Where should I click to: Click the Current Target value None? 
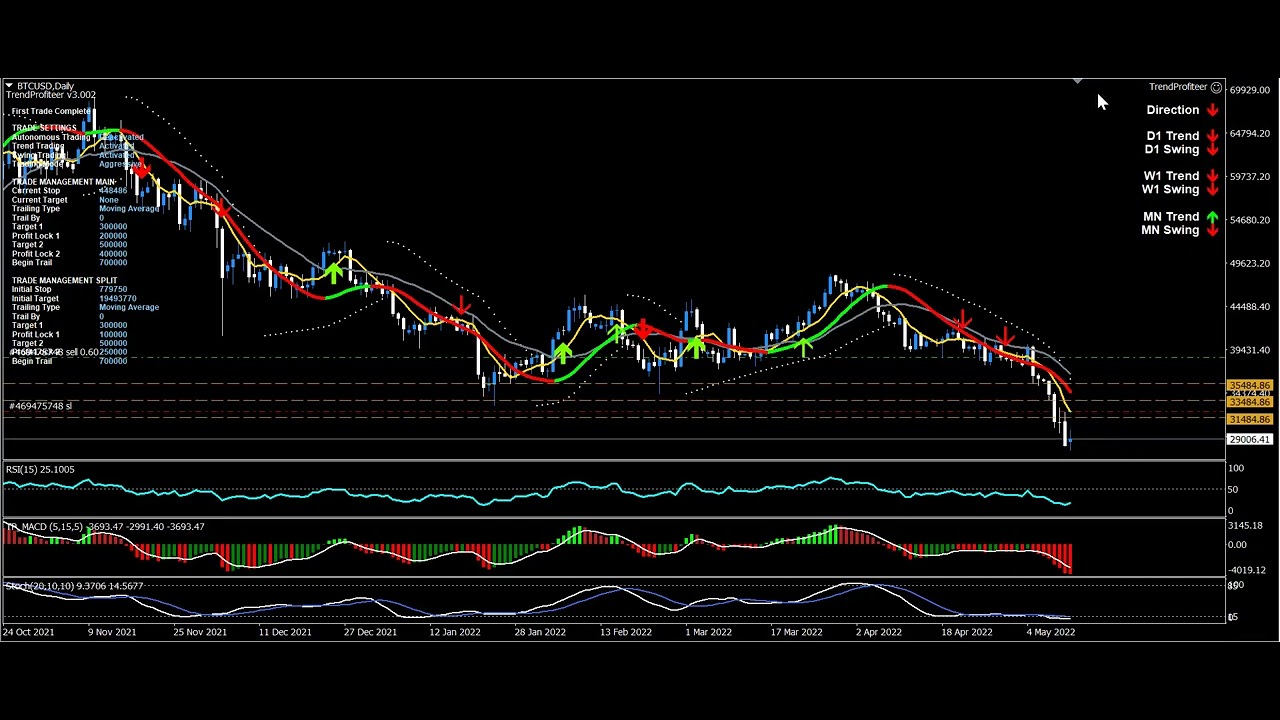tap(108, 200)
